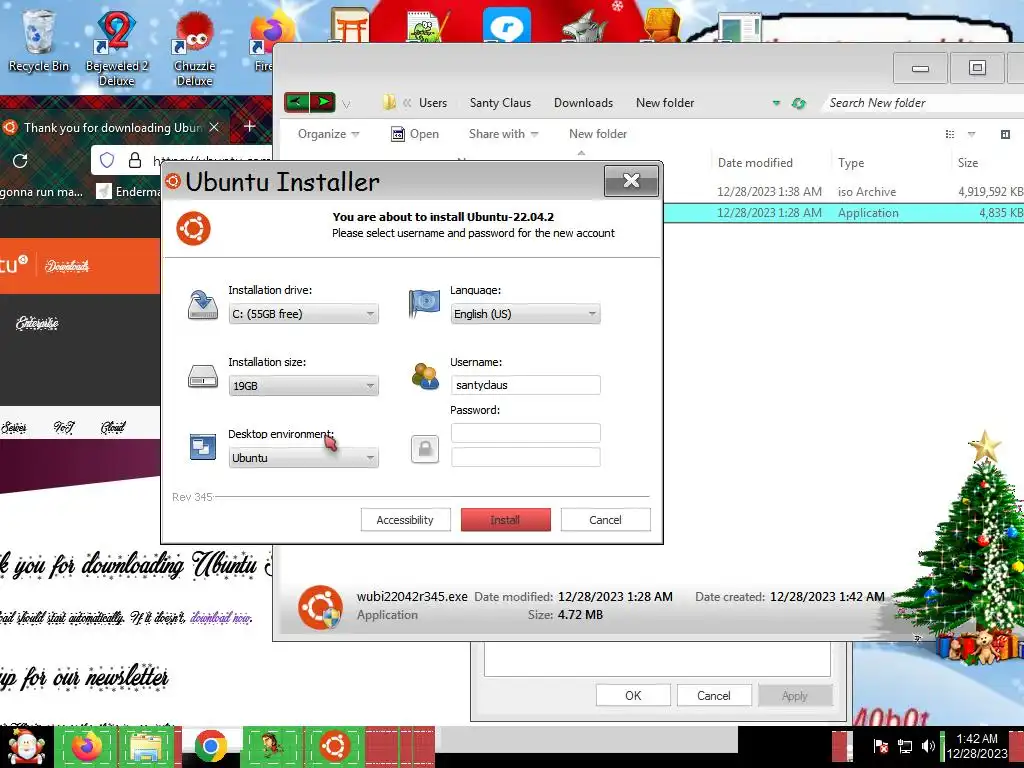
Task: Click Users in the Explorer address bar
Action: (x=433, y=103)
